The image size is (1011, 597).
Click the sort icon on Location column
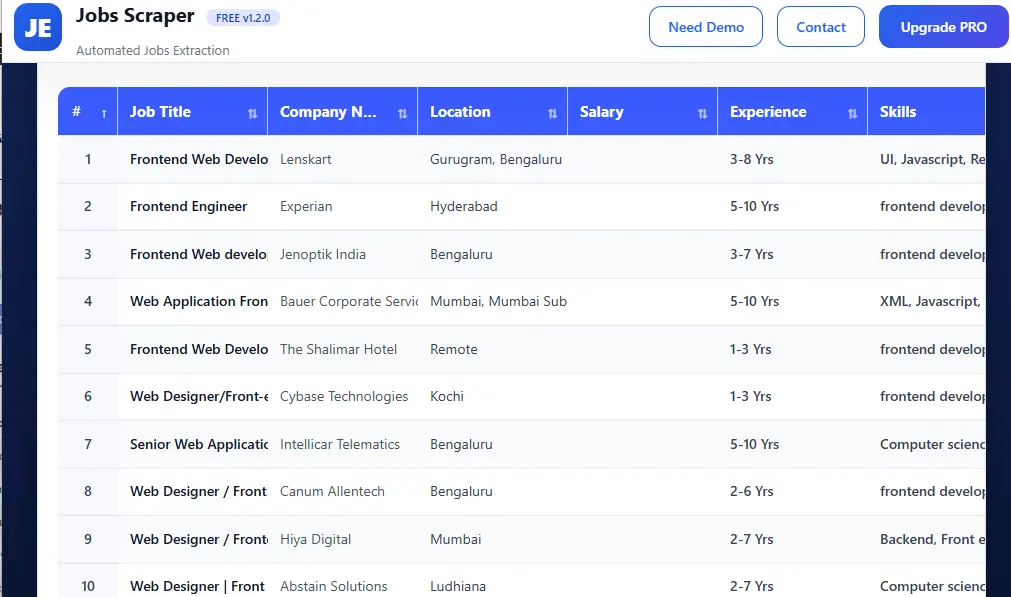coord(552,112)
